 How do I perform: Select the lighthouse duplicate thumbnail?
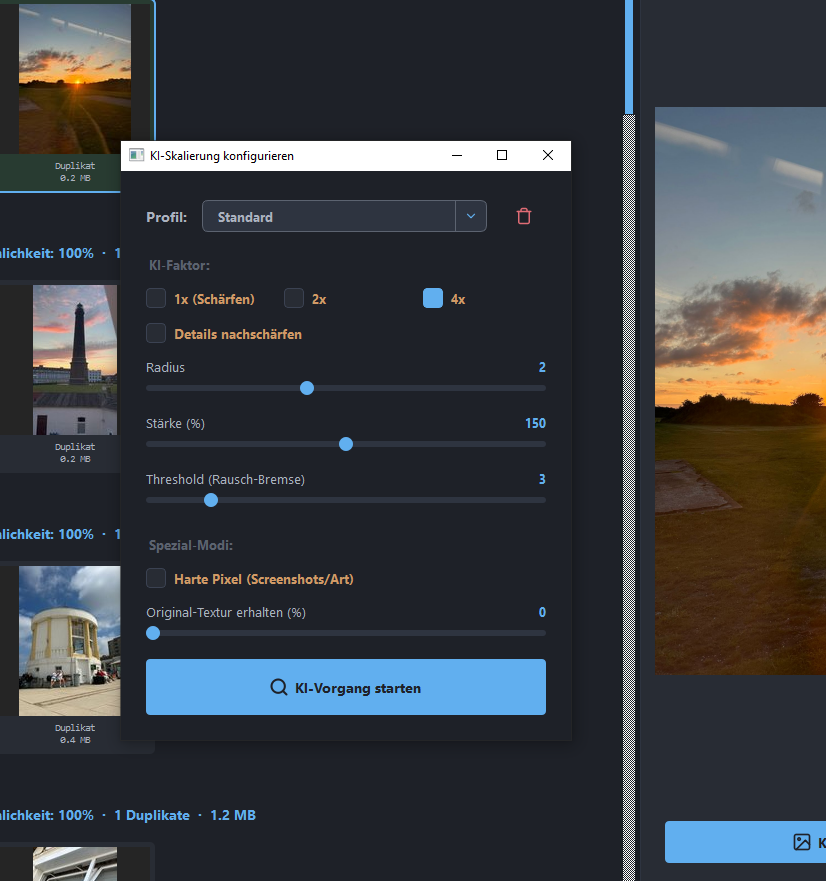75,360
